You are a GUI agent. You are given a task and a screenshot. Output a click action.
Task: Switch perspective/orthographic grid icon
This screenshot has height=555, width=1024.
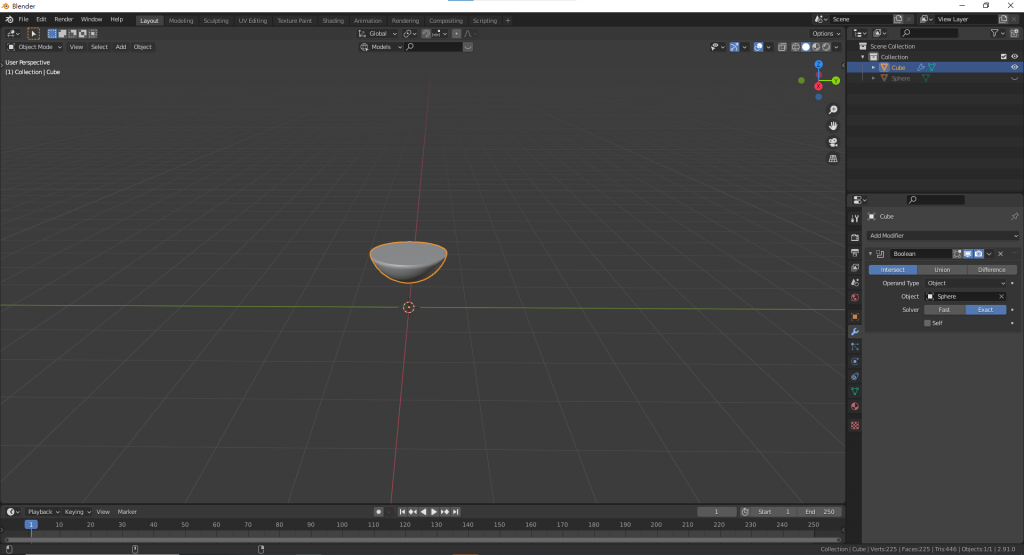click(x=833, y=159)
